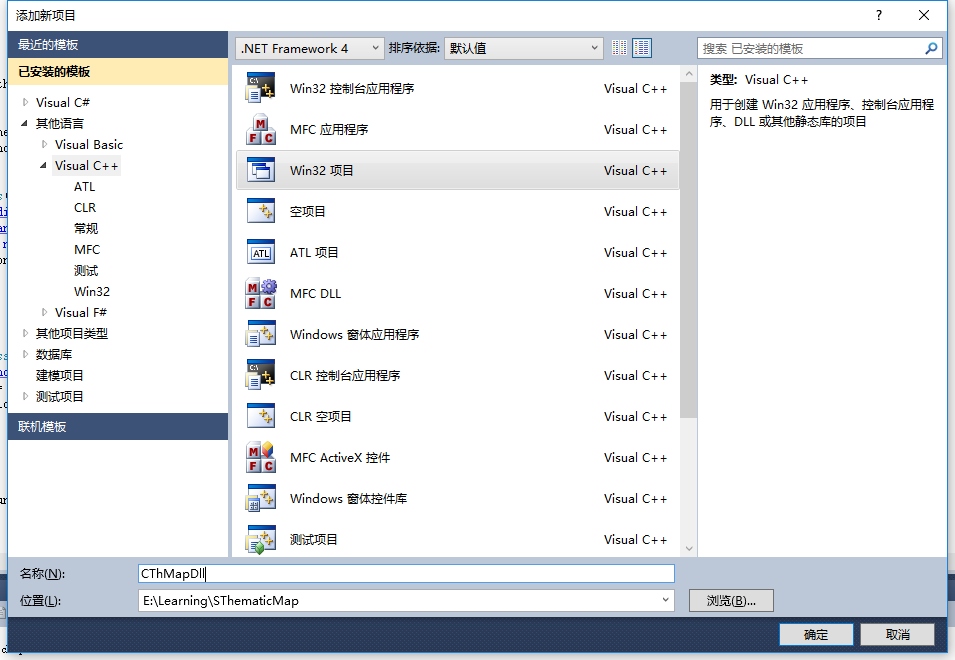Expand the Visual Basic tree node

point(44,144)
